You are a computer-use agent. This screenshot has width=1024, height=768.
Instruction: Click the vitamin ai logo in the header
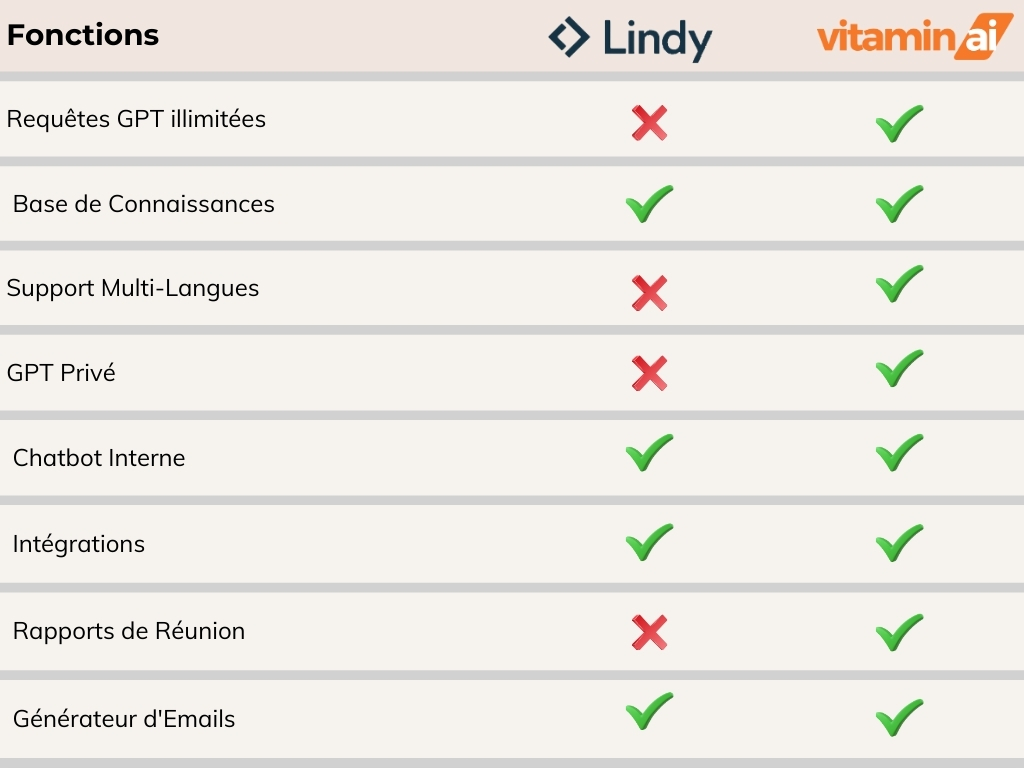[915, 37]
